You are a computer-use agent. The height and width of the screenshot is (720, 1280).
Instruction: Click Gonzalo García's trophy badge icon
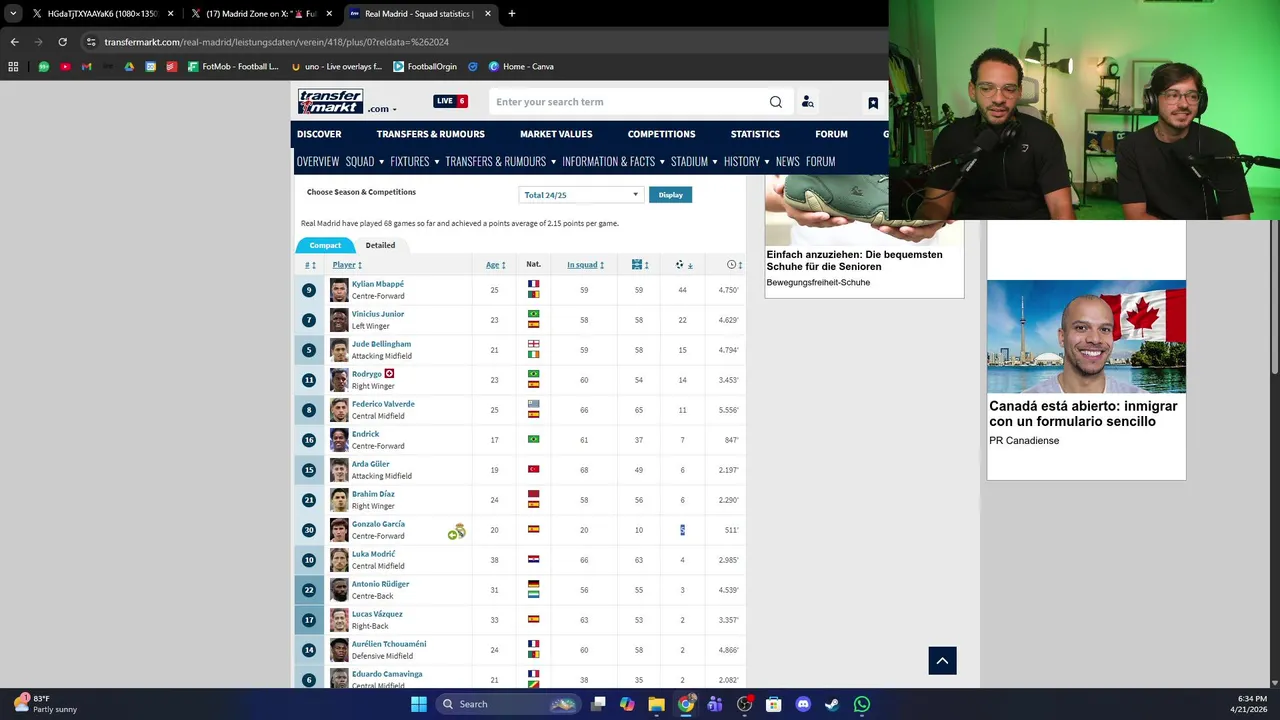click(456, 531)
